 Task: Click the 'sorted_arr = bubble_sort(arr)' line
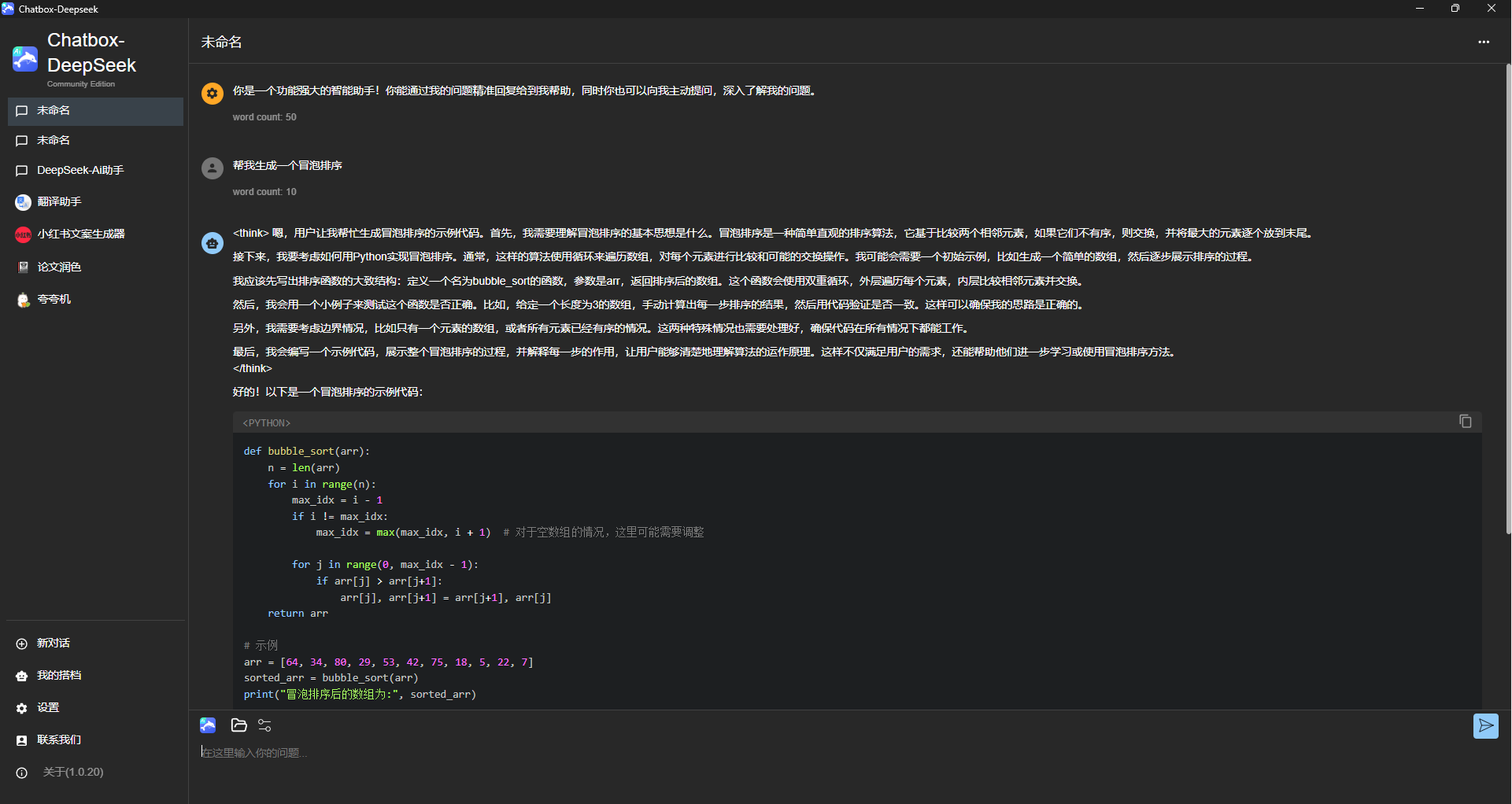(x=331, y=678)
